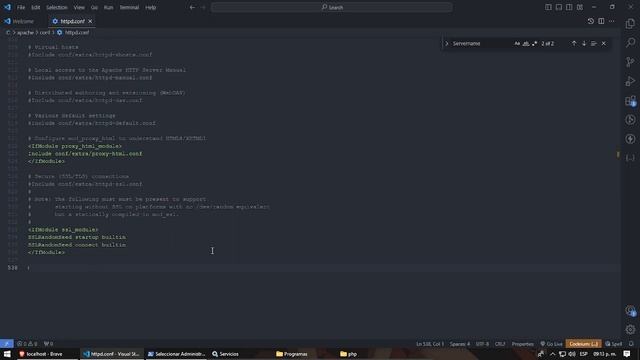Select the conf breadcrumb segment
The height and width of the screenshot is (360, 640).
tap(44, 32)
